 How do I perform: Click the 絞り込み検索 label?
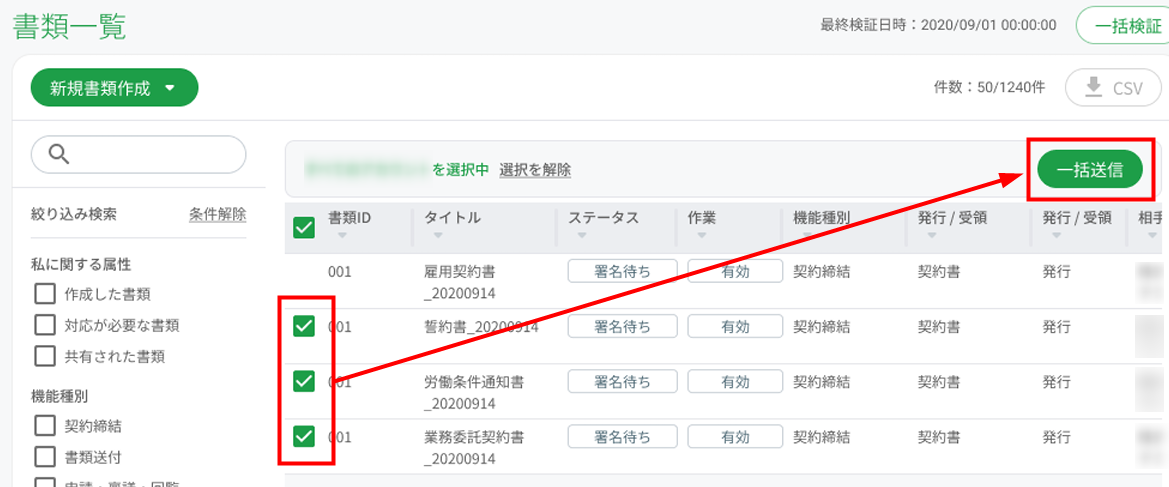click(74, 215)
